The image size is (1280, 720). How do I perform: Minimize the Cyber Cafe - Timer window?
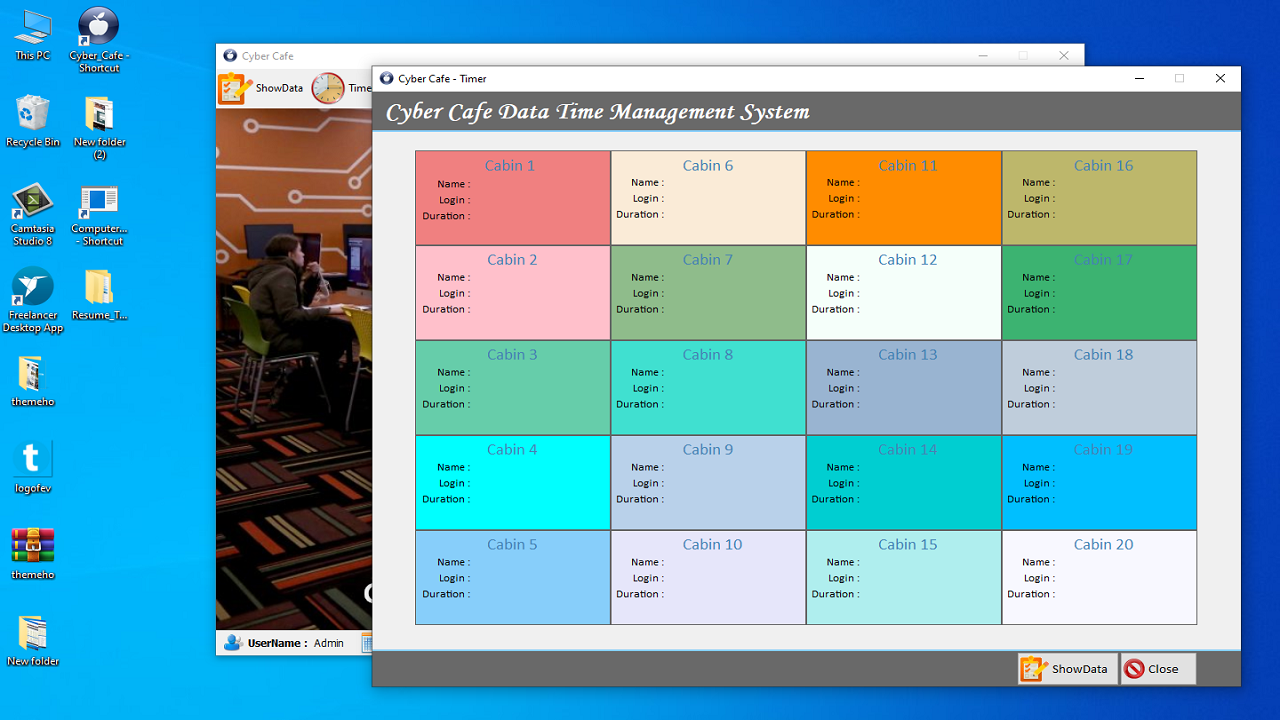(x=1139, y=78)
